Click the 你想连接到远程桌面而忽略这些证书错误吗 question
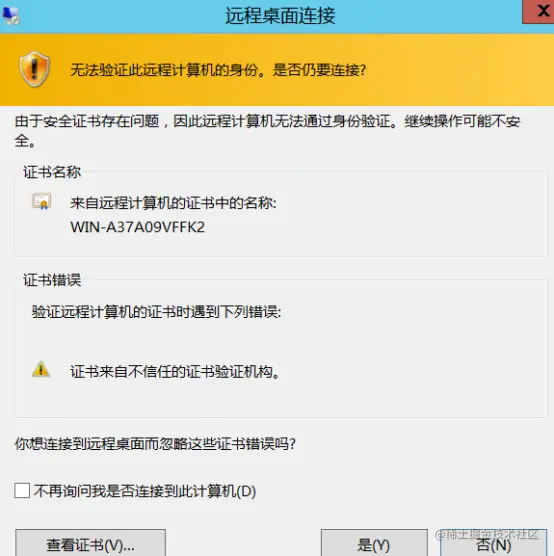 pos(155,444)
